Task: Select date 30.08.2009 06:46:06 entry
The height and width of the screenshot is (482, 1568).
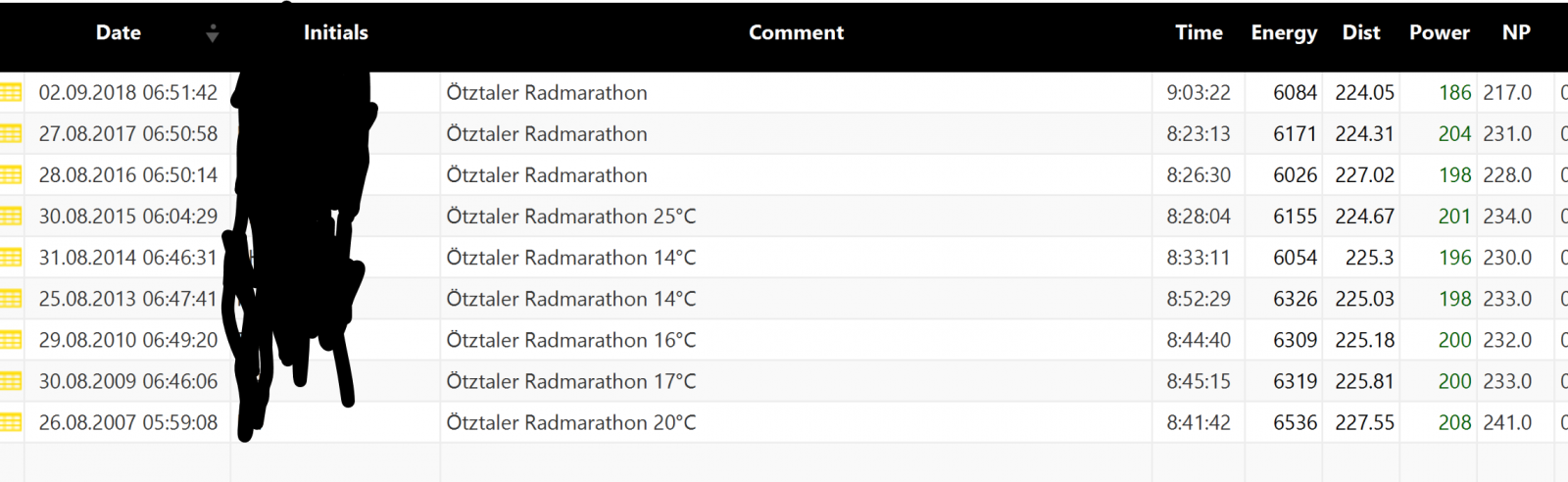Action: coord(128,381)
